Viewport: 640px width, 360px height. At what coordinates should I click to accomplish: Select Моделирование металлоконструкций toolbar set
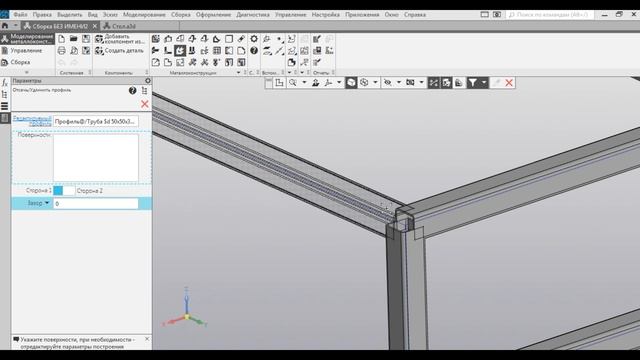point(27,39)
